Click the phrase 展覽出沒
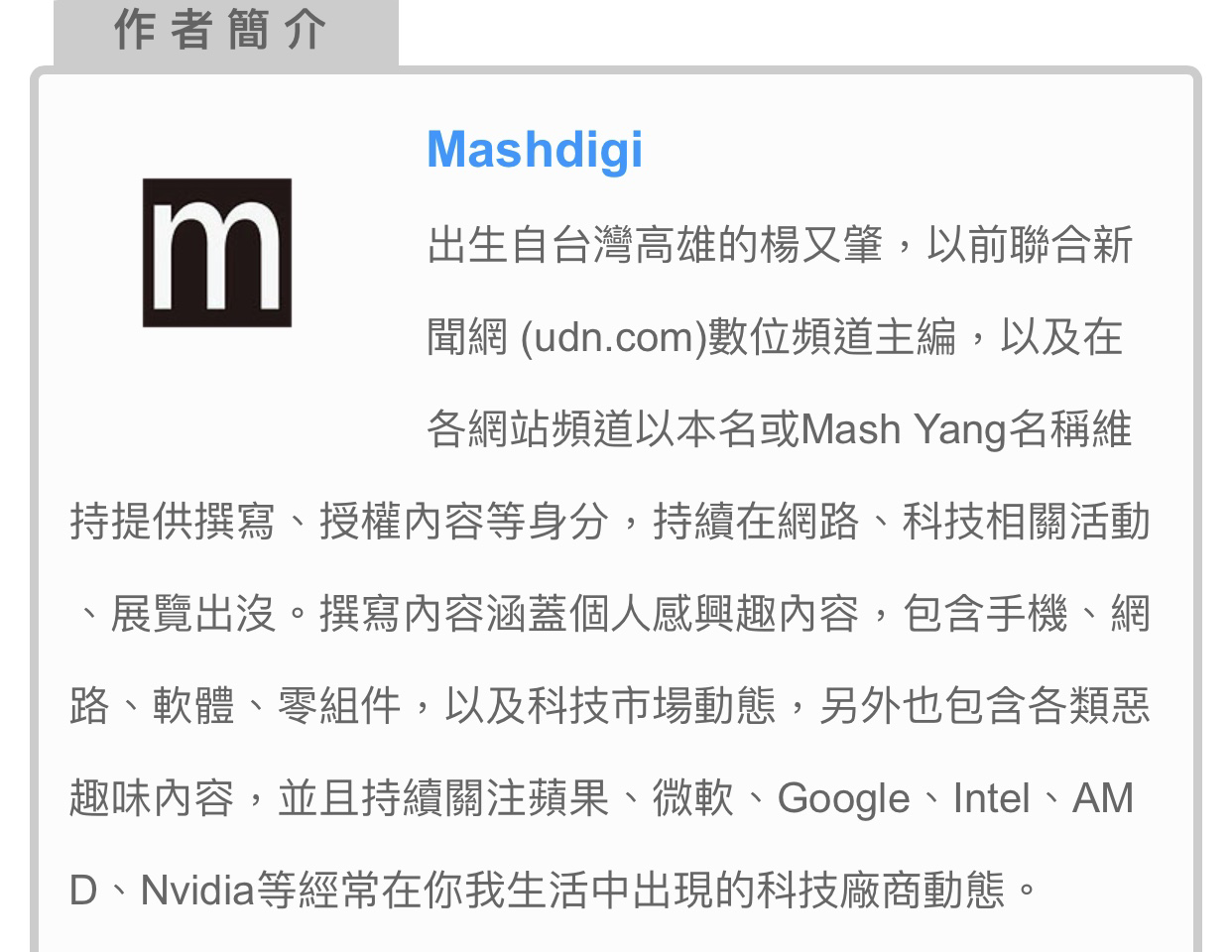The image size is (1232, 952). tap(193, 614)
